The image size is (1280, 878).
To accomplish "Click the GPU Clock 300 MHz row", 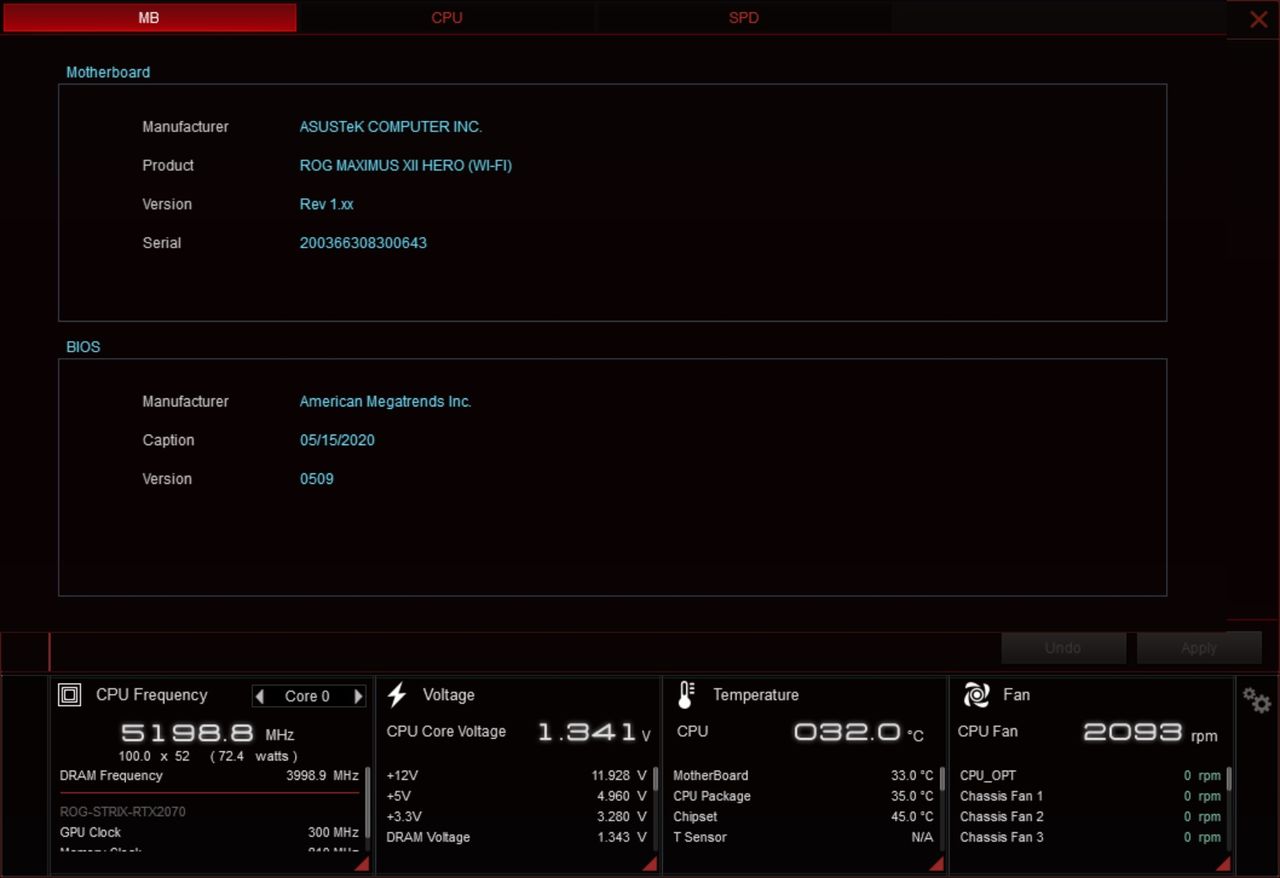I will coord(209,832).
